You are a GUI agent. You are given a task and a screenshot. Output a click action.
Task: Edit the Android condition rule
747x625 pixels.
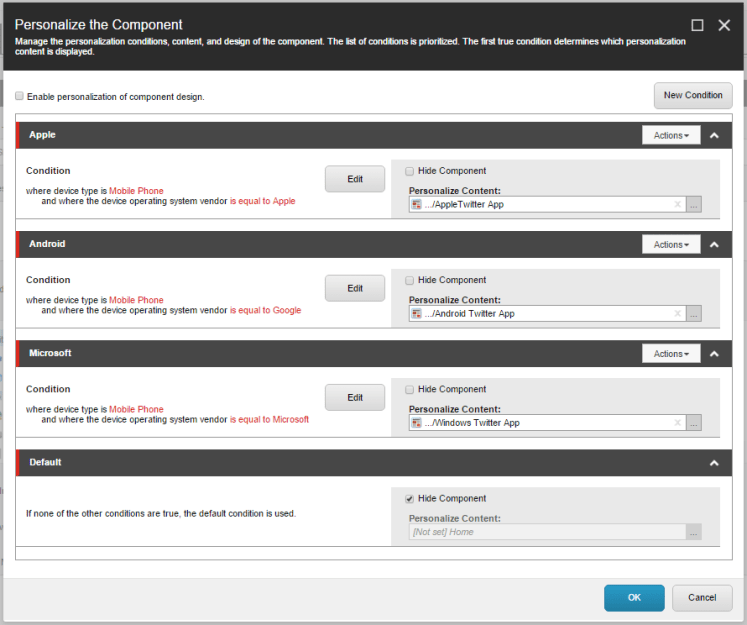click(x=355, y=288)
